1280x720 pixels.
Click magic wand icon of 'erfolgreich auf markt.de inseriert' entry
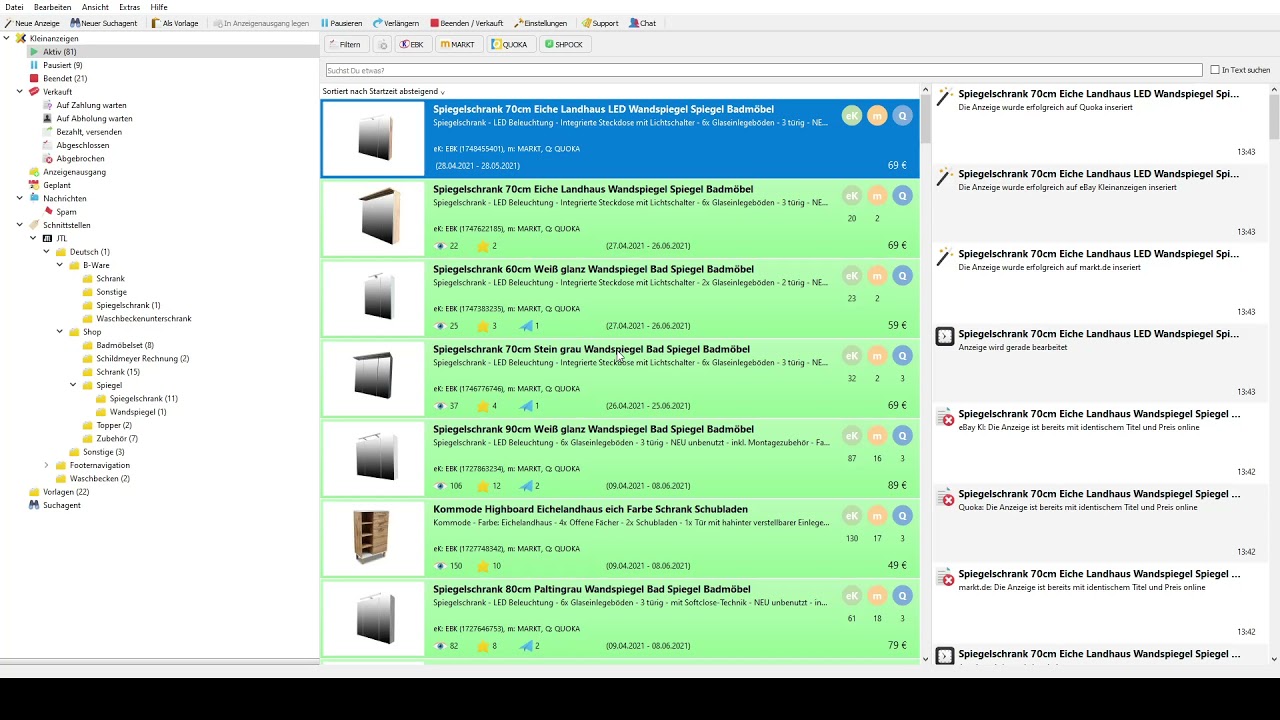(945, 257)
